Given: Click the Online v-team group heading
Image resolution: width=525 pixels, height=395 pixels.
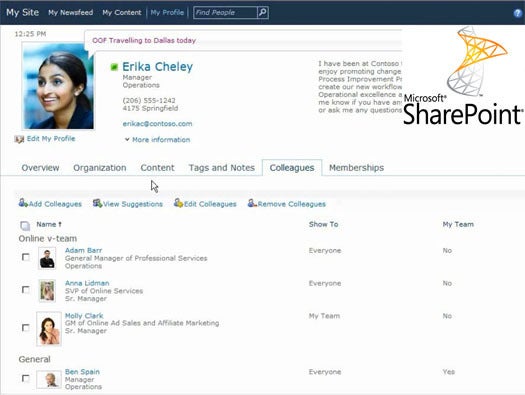Looking at the screenshot, I should pyautogui.click(x=48, y=238).
